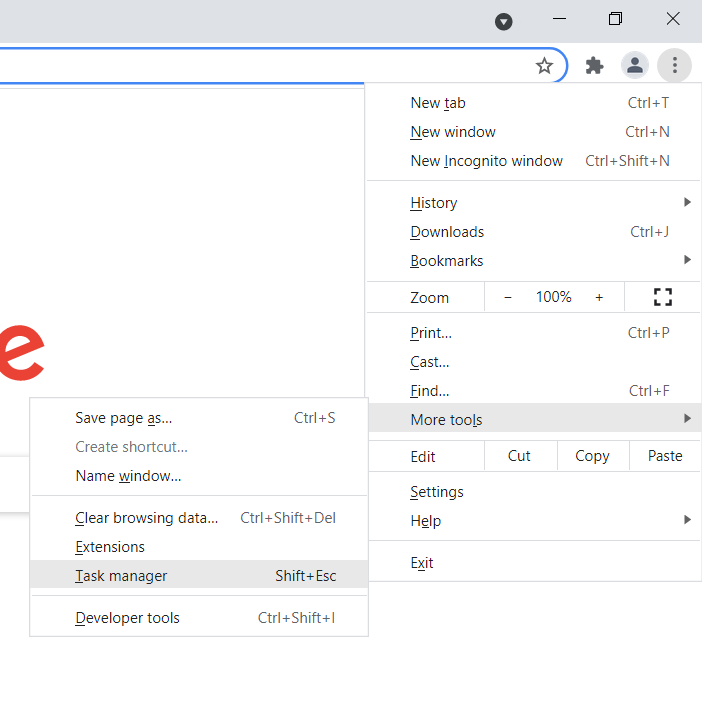Increase zoom with the plus button
This screenshot has width=702, height=707.
point(599,297)
